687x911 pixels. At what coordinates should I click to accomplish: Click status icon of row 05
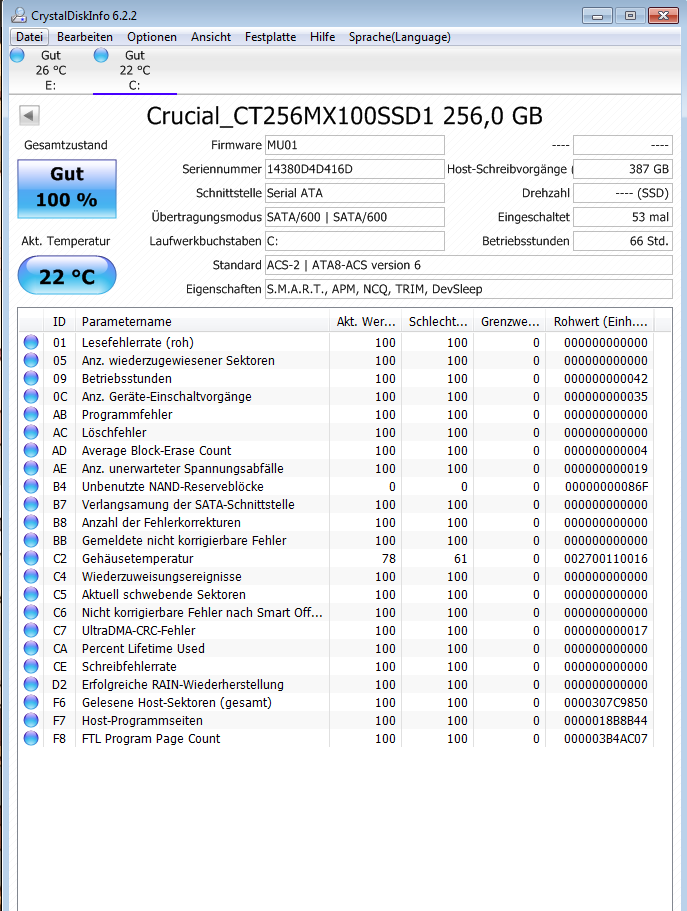tap(31, 360)
